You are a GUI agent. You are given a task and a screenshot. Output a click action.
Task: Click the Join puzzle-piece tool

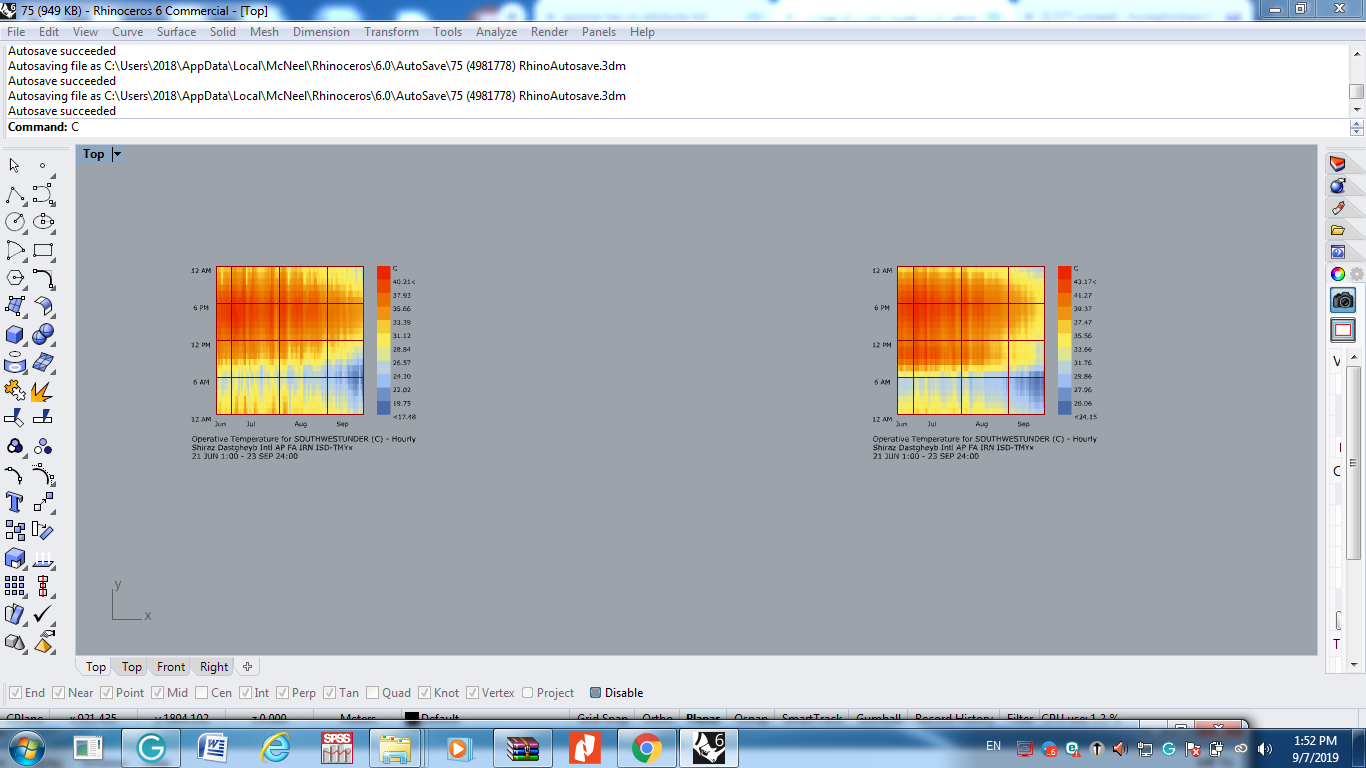15,390
